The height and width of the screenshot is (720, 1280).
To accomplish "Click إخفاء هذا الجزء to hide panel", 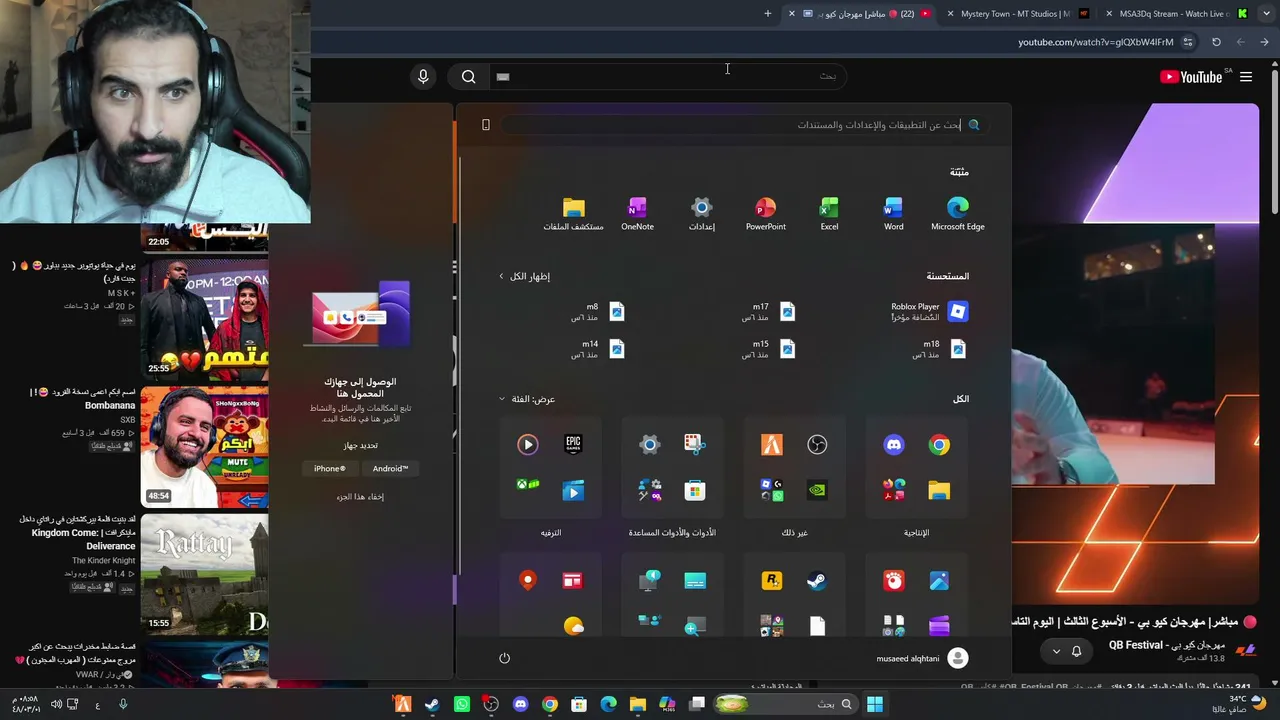I will pyautogui.click(x=360, y=497).
